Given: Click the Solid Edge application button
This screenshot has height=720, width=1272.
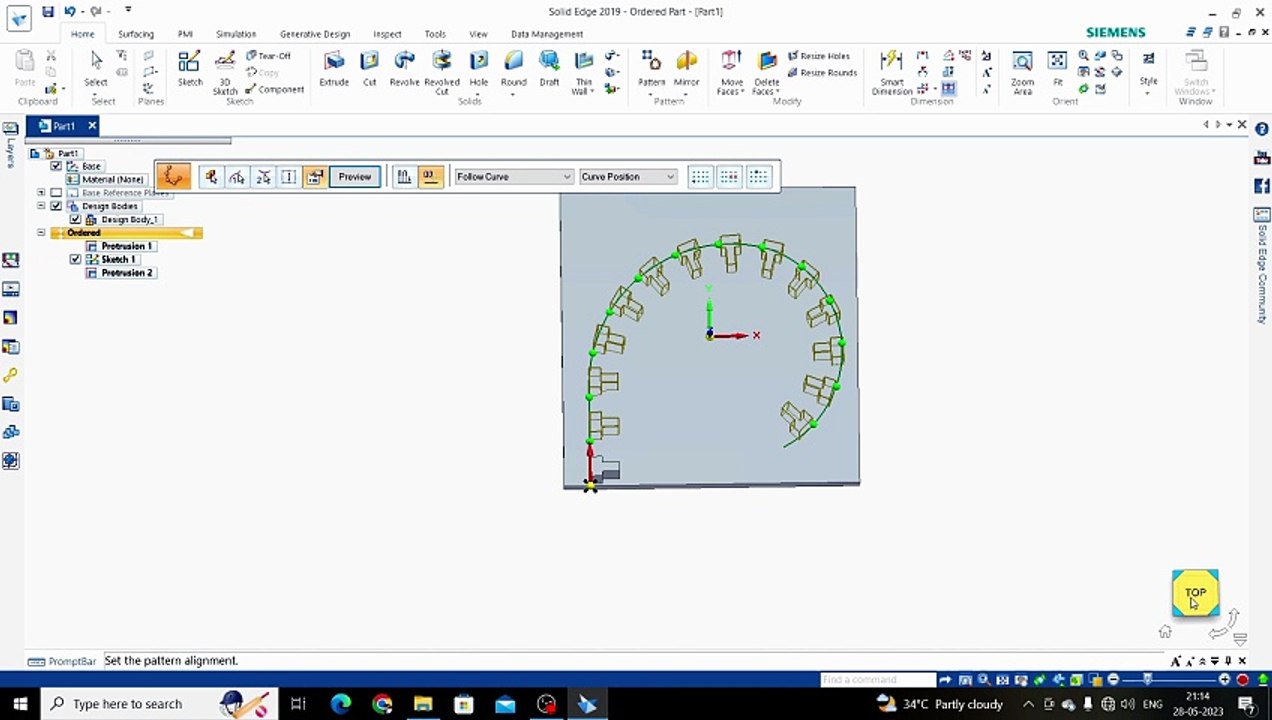Looking at the screenshot, I should (19, 16).
